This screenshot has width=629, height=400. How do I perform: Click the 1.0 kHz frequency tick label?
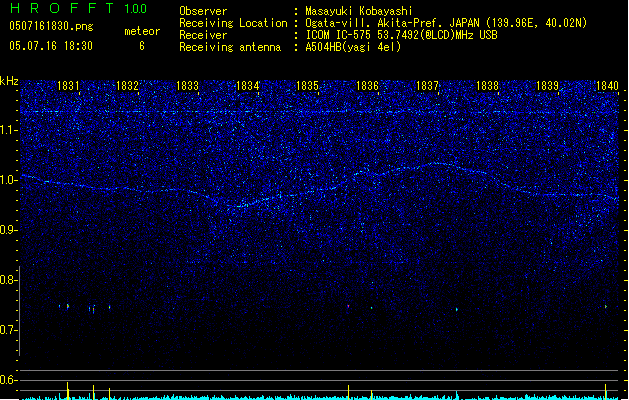pyautogui.click(x=9, y=180)
